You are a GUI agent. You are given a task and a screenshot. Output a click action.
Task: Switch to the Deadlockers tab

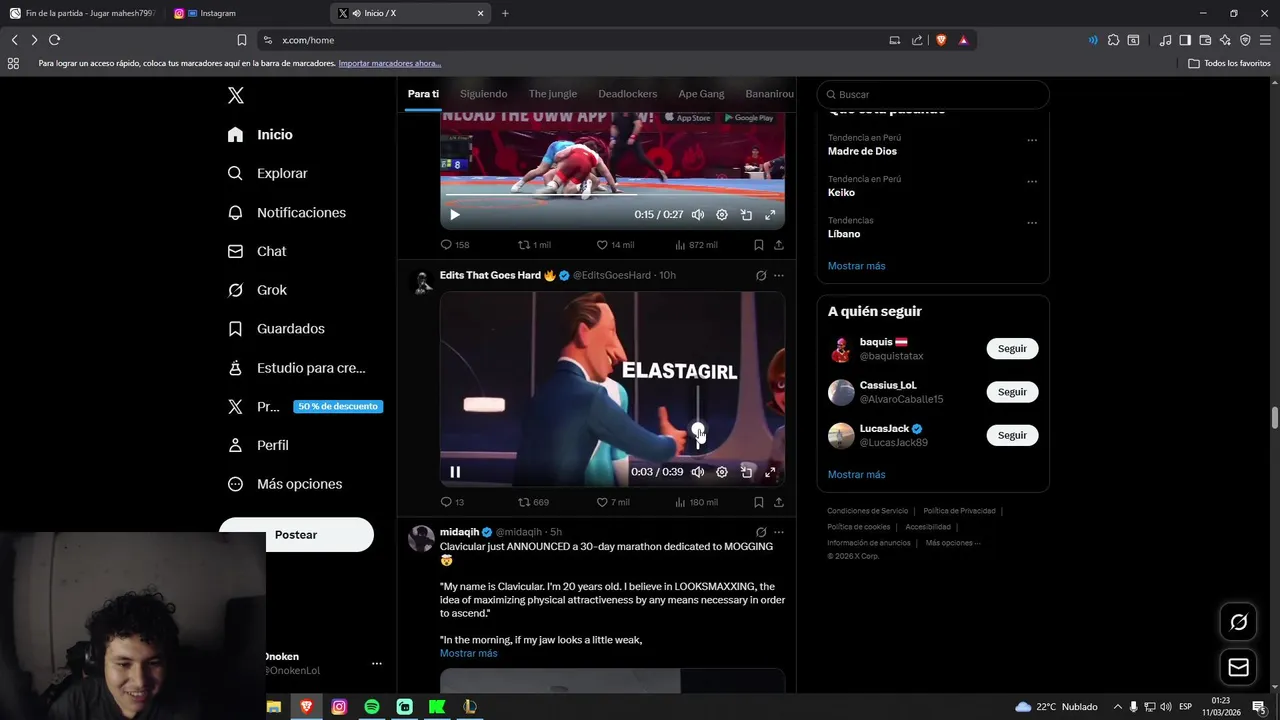pos(628,94)
